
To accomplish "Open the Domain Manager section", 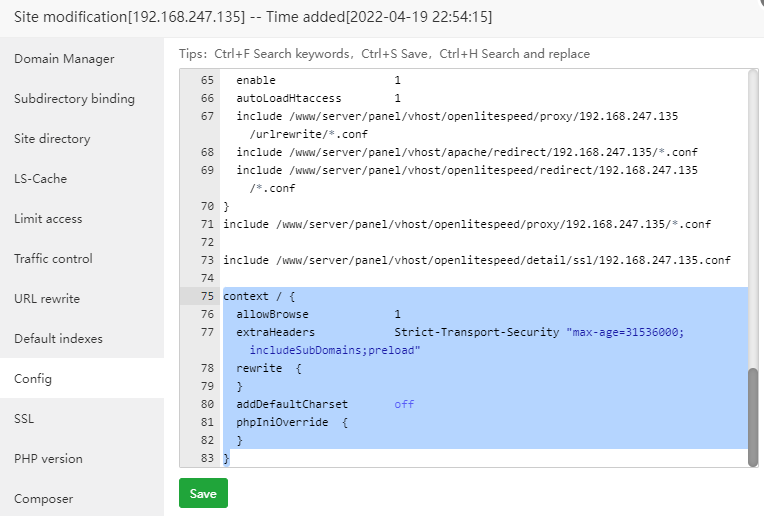I will click(64, 59).
